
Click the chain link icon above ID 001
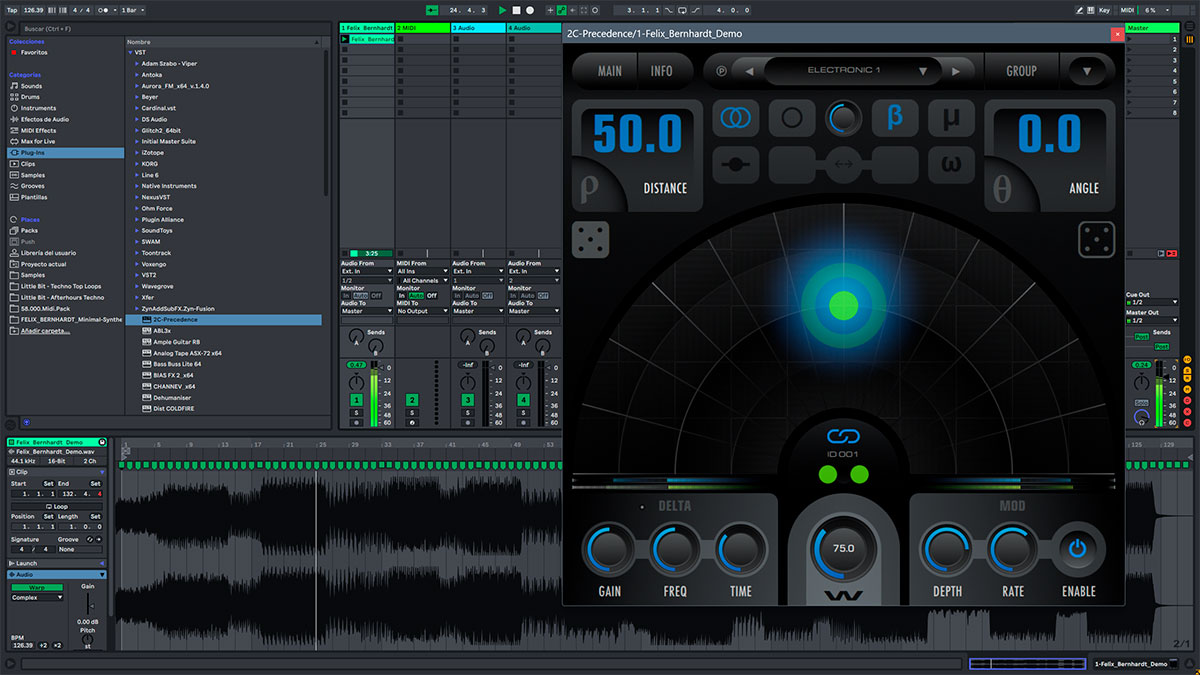(x=844, y=437)
